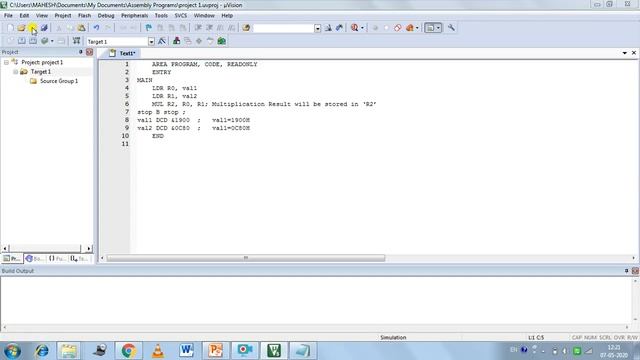This screenshot has width=640, height=360.
Task: Switch to the Functions panel tab
Action: [x=57, y=259]
